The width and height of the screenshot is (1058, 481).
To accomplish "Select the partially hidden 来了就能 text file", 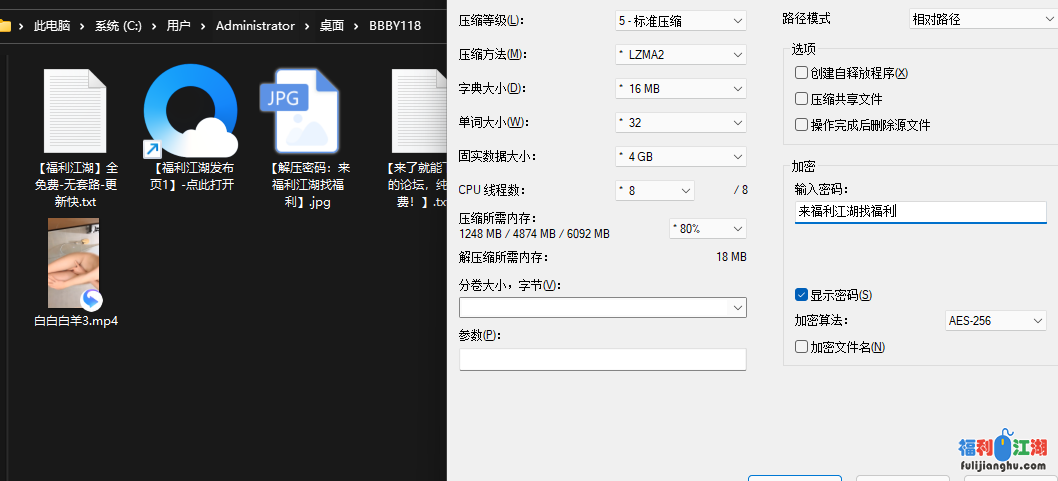I will point(417,109).
